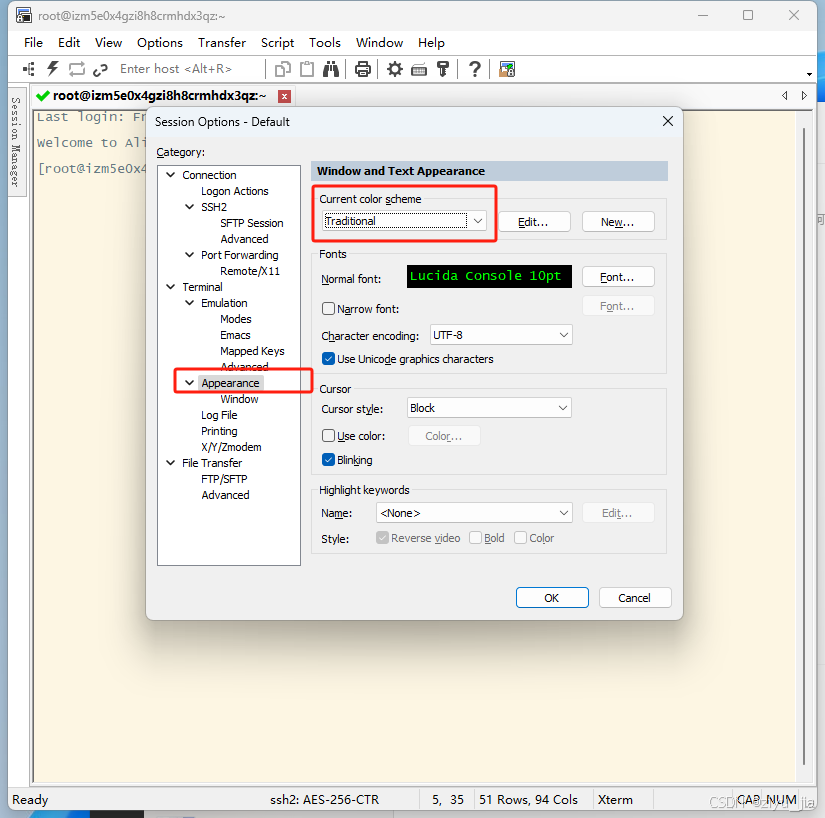825x818 pixels.
Task: Open the Character encoding dropdown
Action: 501,335
